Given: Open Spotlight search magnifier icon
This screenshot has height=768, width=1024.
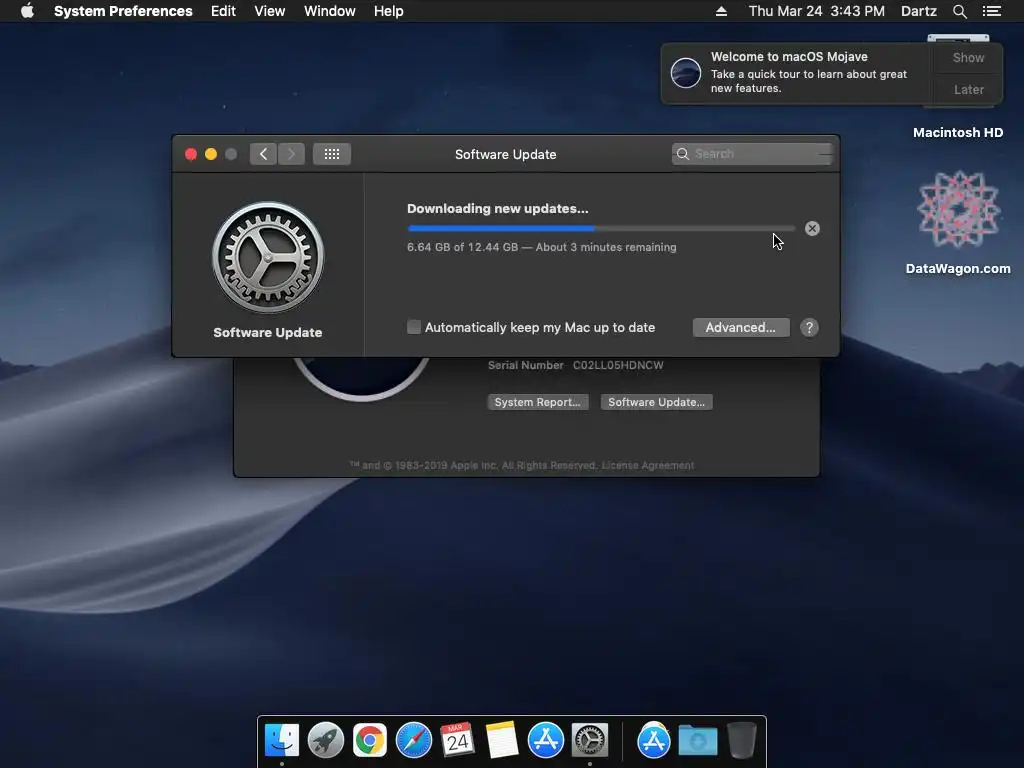Looking at the screenshot, I should pyautogui.click(x=959, y=11).
